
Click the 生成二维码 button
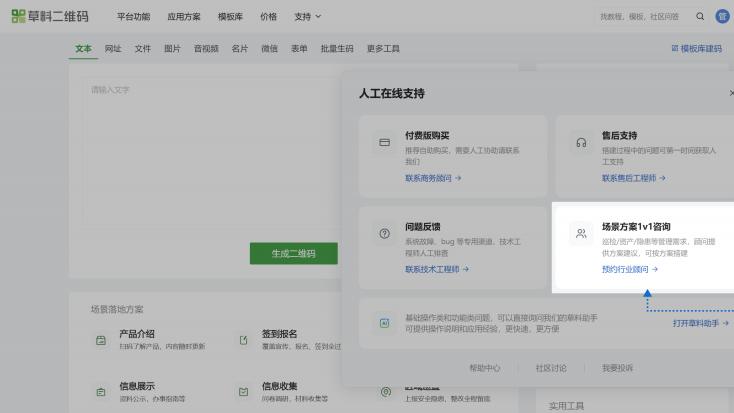[x=294, y=253]
